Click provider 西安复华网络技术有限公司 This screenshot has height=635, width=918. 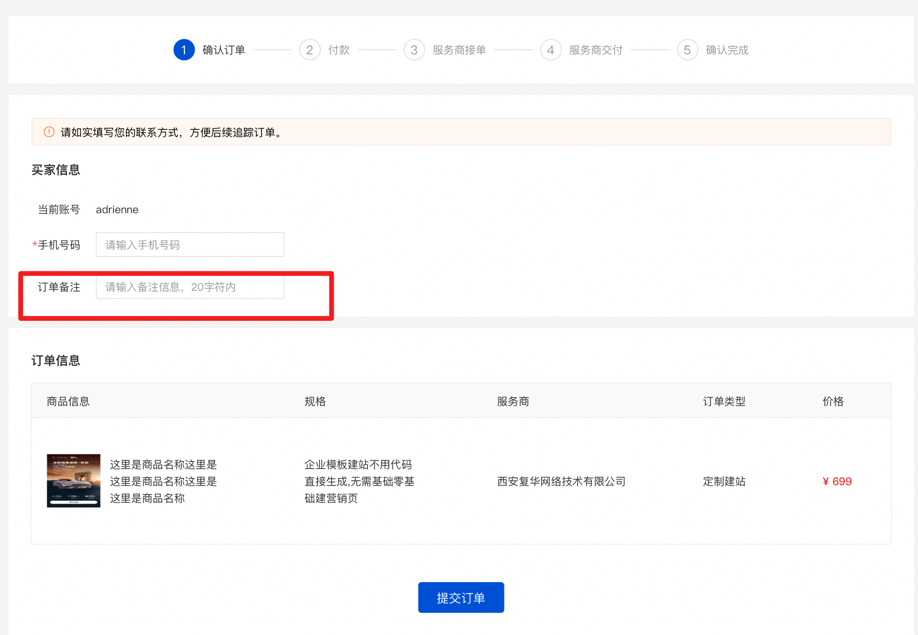[561, 482]
